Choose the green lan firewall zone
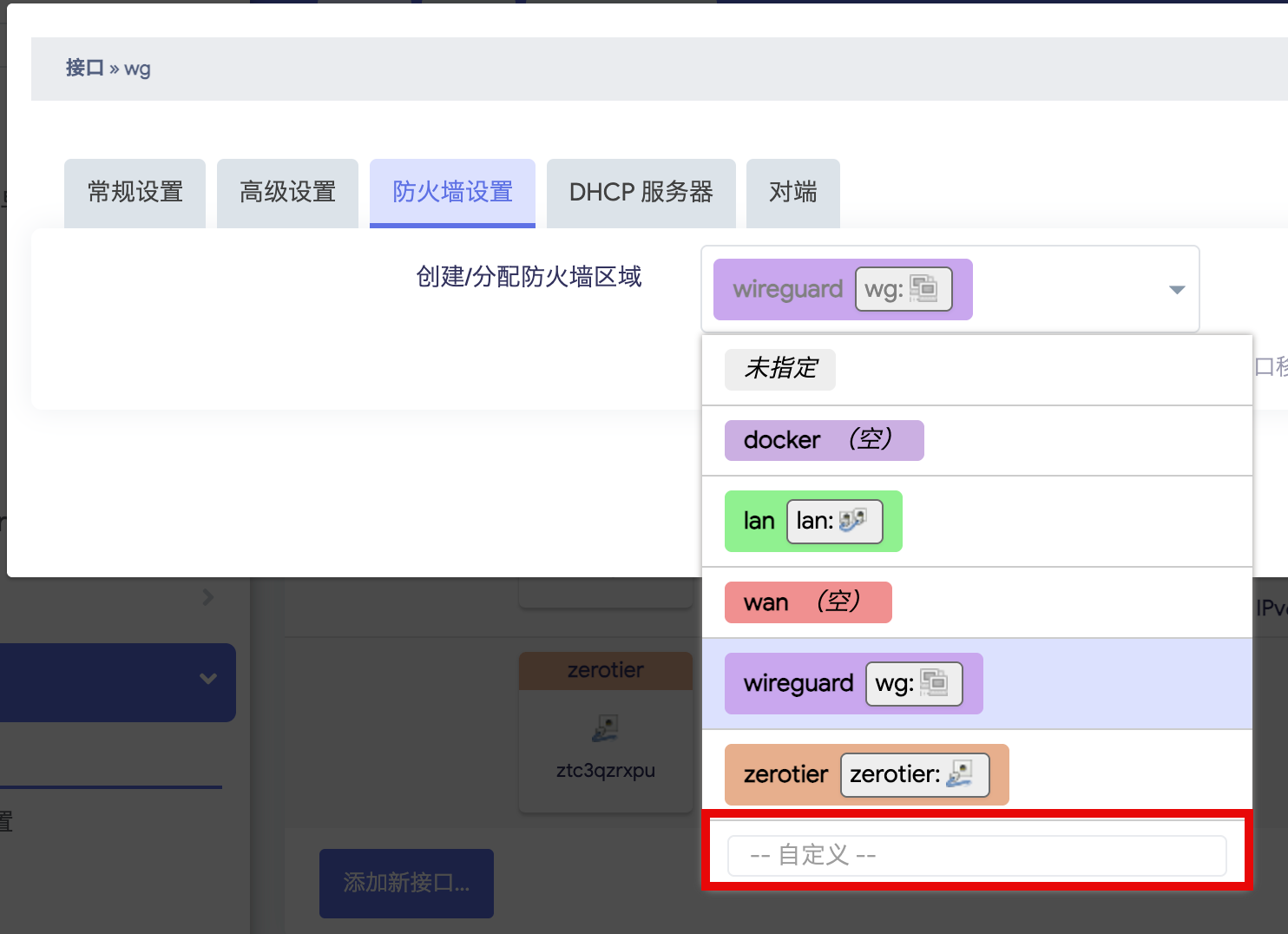 [813, 521]
